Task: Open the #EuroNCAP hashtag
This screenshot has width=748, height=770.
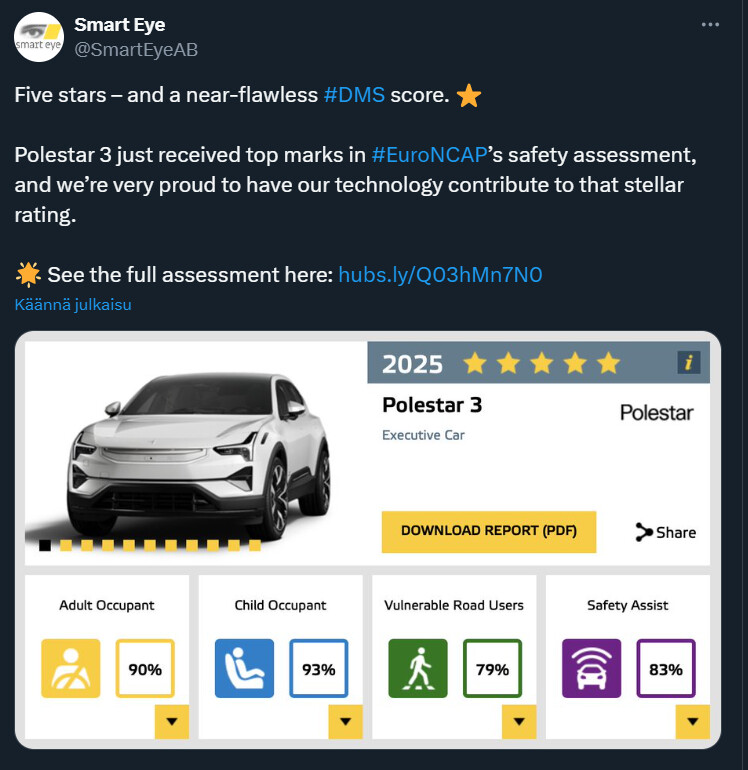Action: pyautogui.click(x=429, y=155)
